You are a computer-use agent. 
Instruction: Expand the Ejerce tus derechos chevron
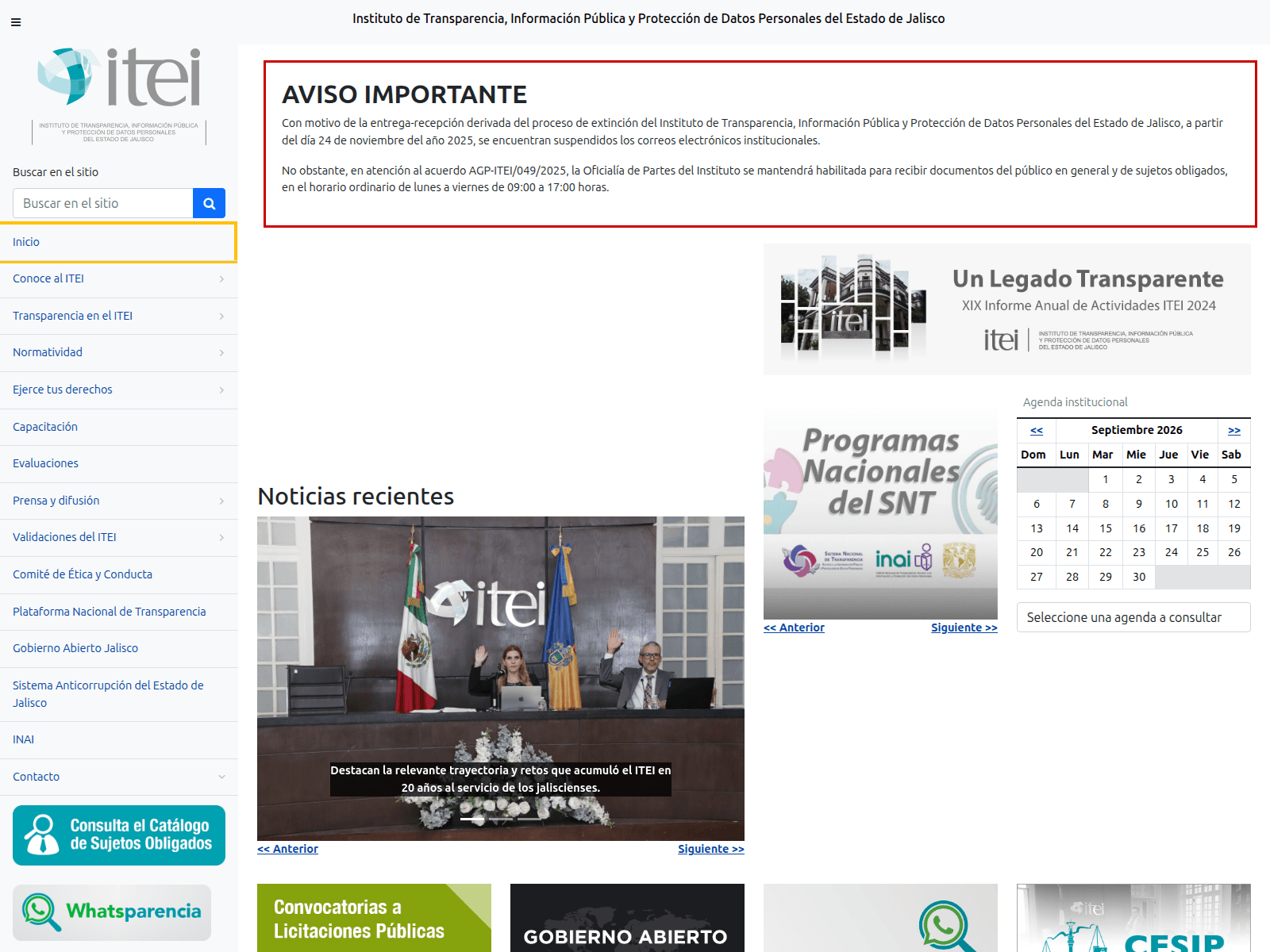221,390
